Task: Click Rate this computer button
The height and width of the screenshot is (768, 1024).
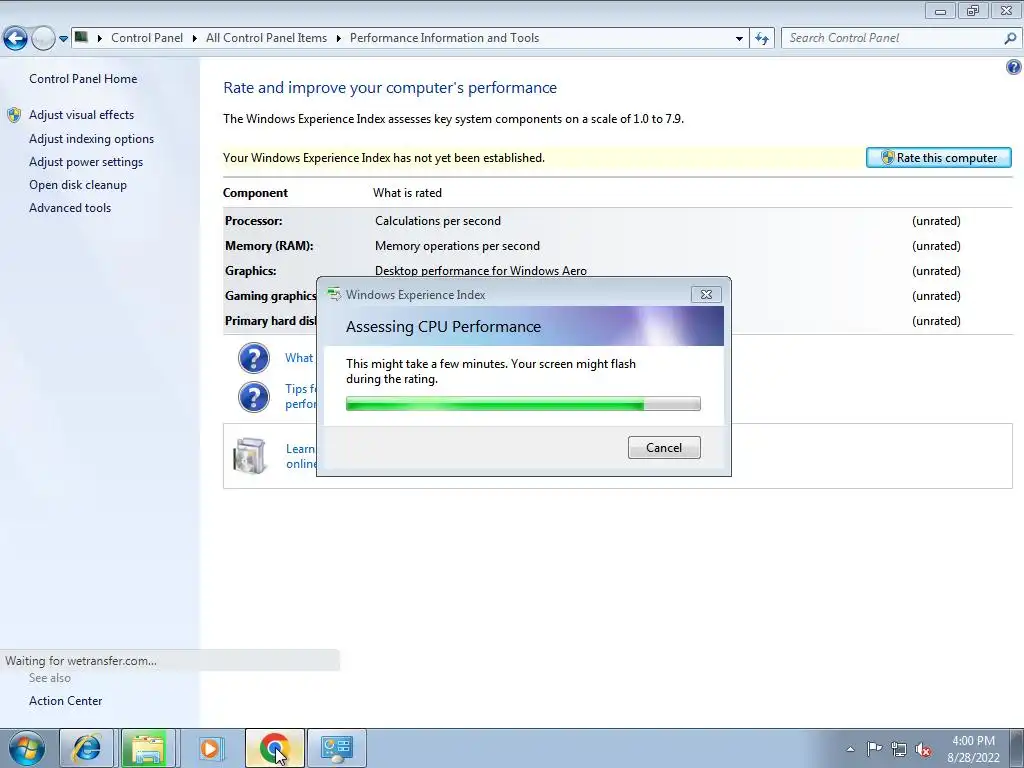Action: click(x=938, y=157)
